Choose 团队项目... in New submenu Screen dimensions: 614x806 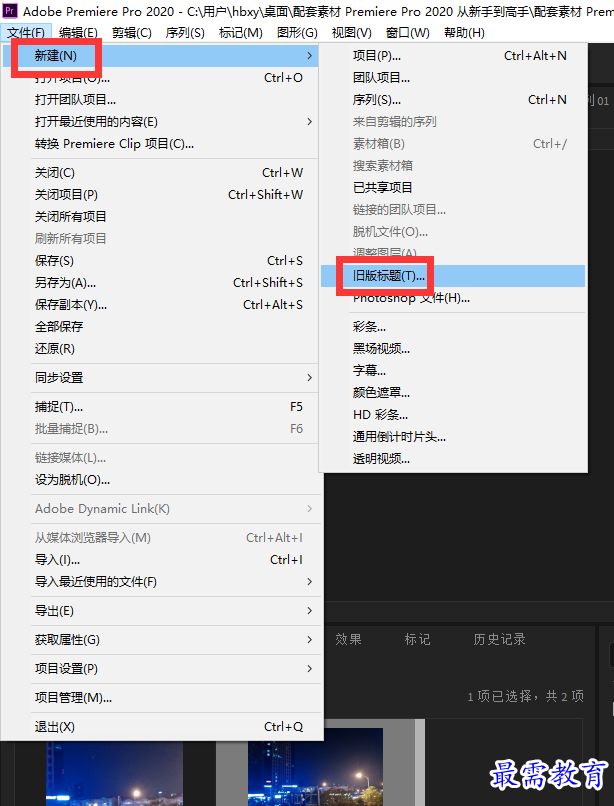click(453, 78)
